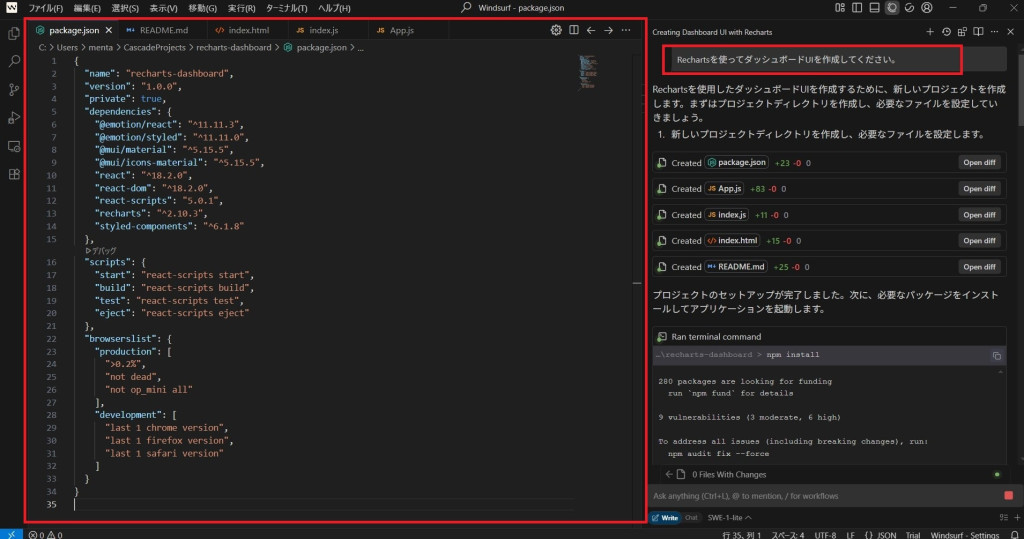Click recharts-dashboard in the breadcrumb path
This screenshot has height=539, width=1024.
pyautogui.click(x=233, y=47)
